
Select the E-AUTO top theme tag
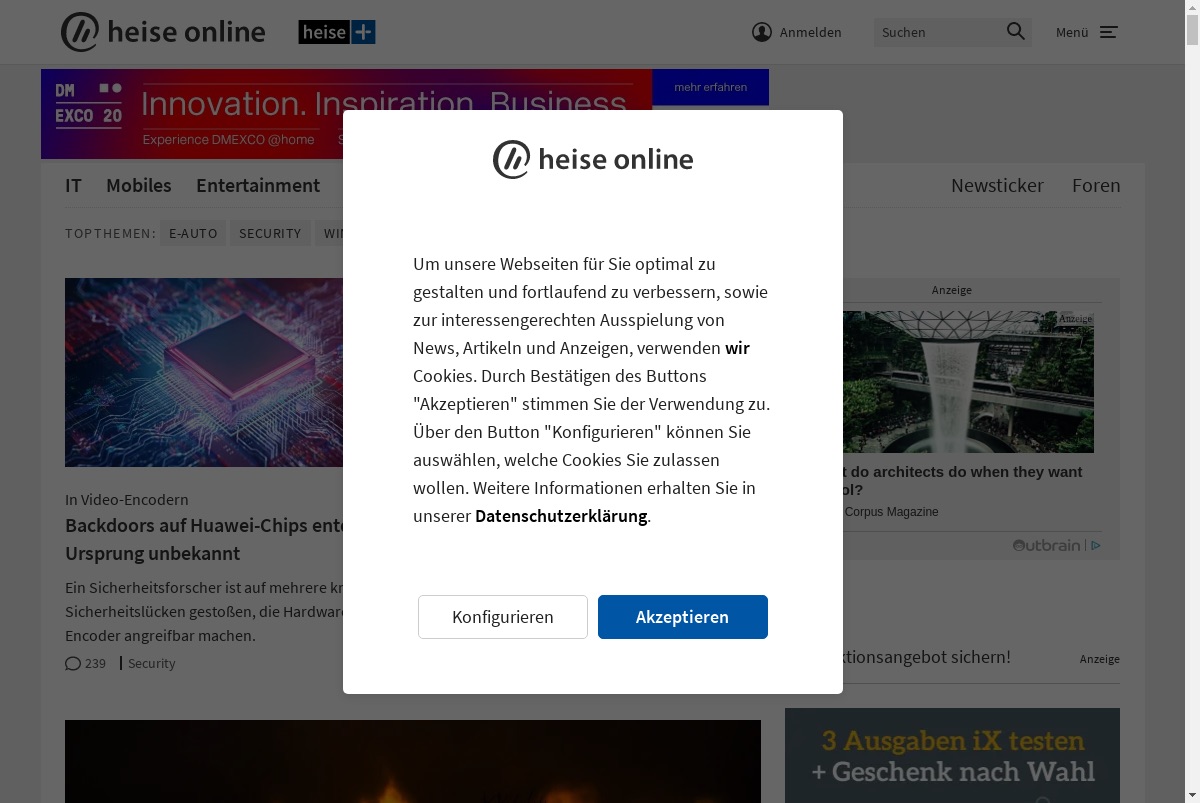[193, 233]
